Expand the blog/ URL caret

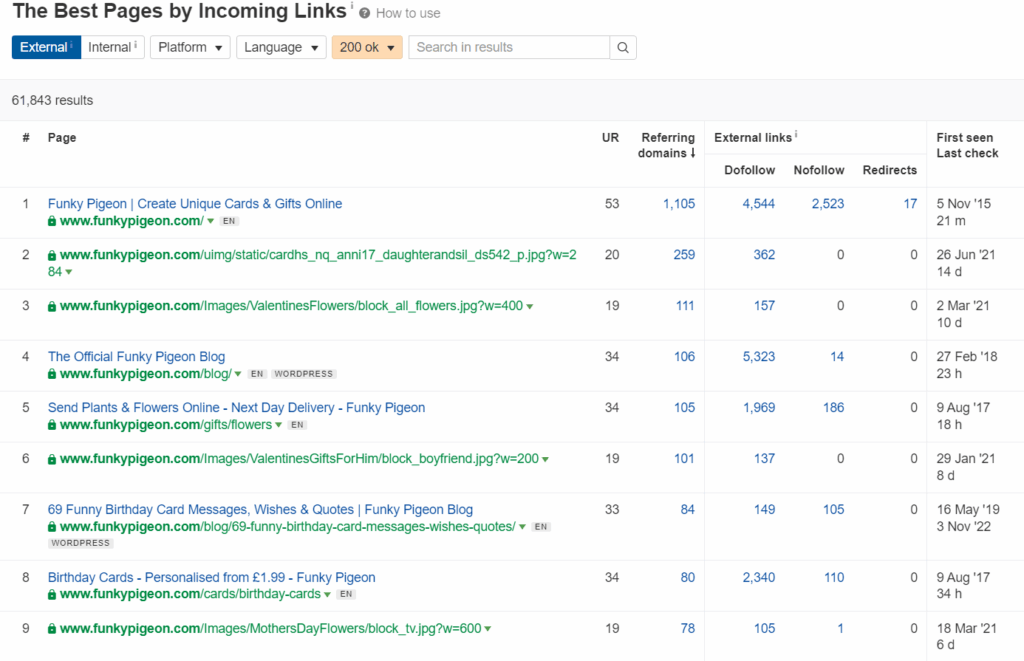point(238,374)
